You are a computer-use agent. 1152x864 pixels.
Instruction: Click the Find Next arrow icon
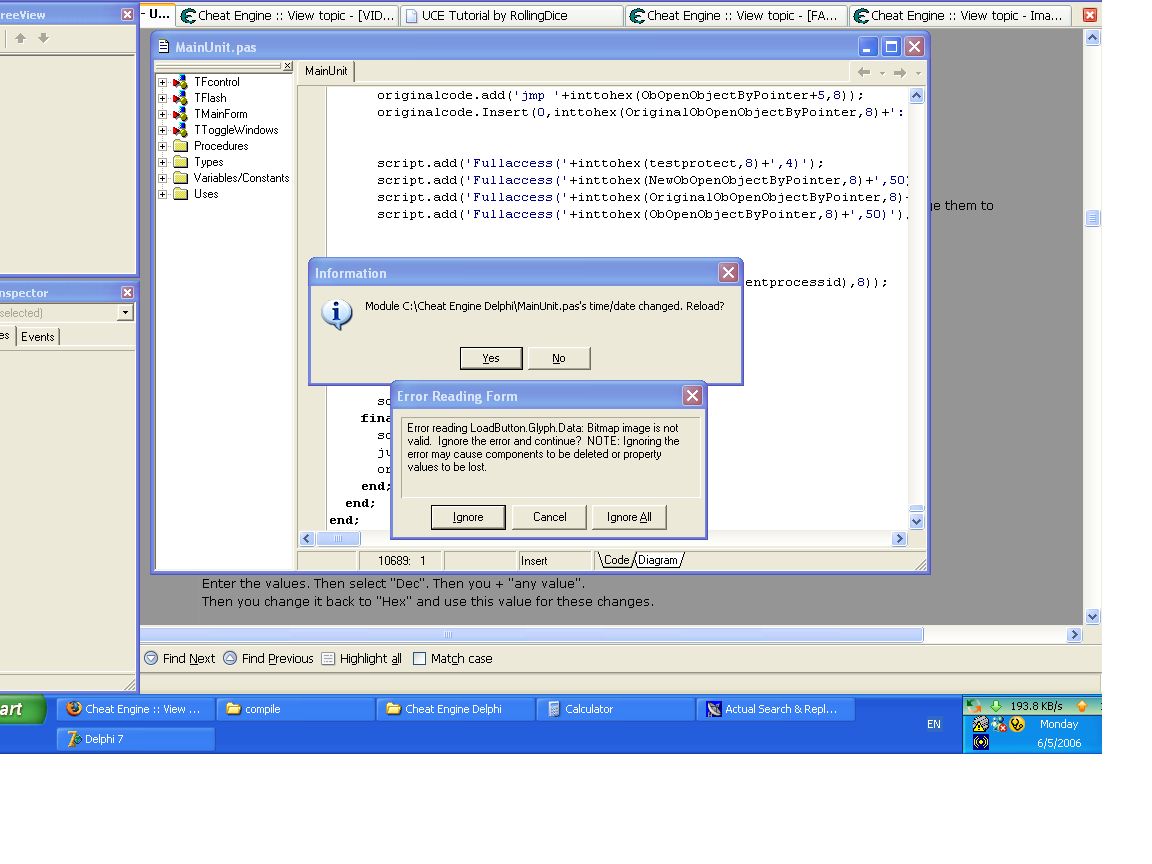[151, 658]
